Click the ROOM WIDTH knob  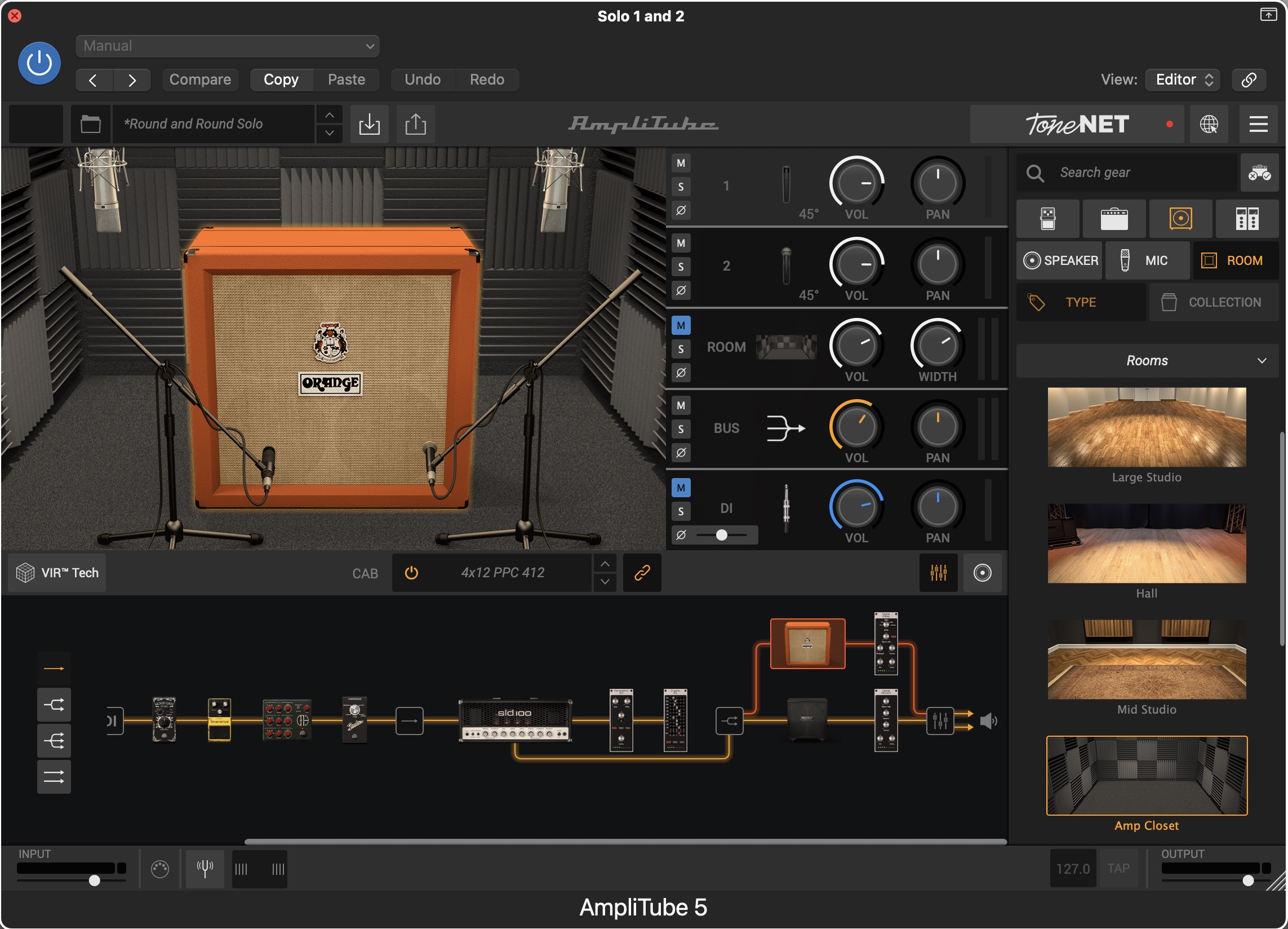click(937, 346)
